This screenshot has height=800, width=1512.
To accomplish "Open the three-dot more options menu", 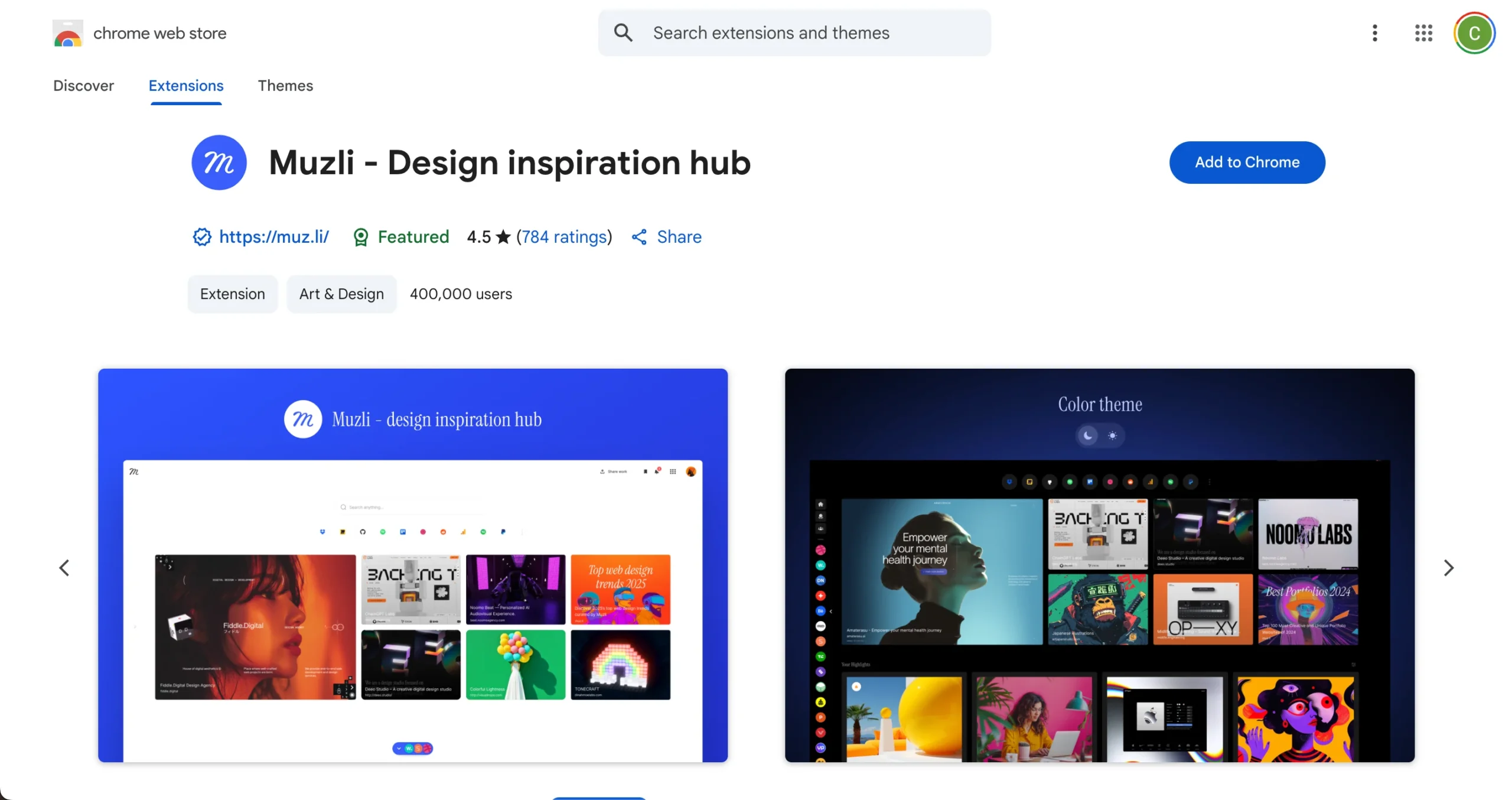I will click(1374, 33).
